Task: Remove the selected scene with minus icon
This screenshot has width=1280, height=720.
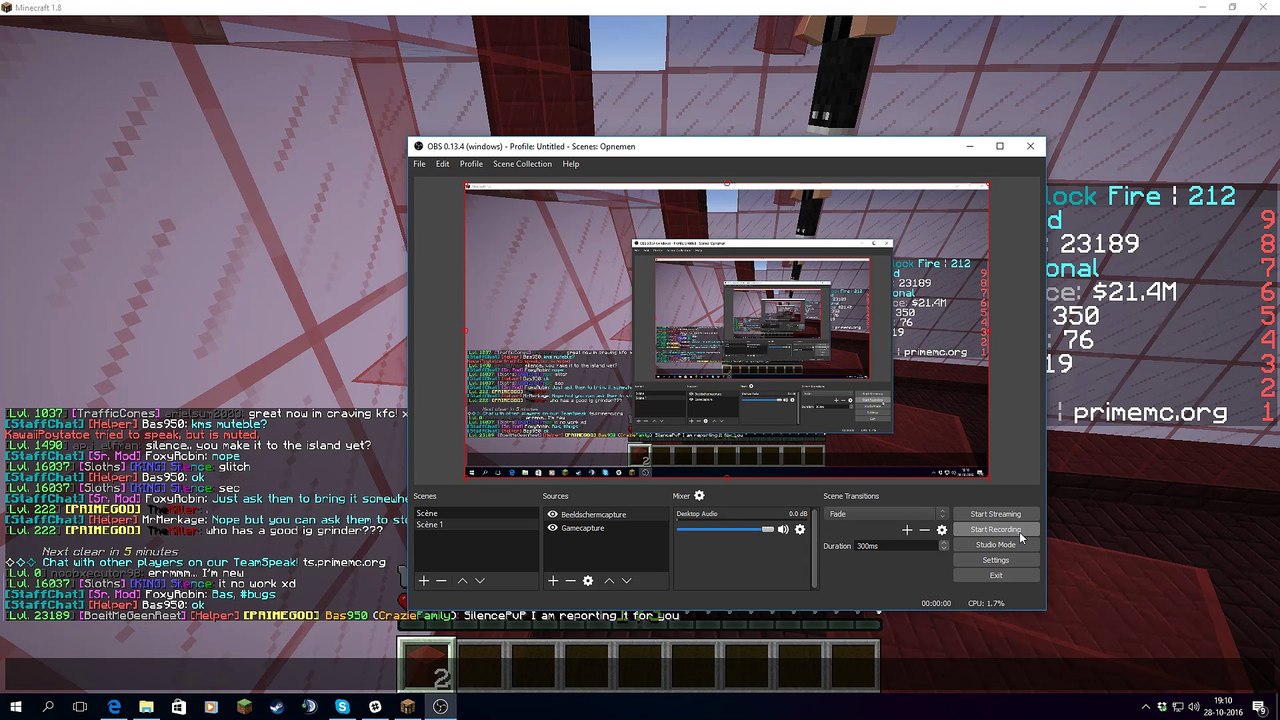Action: (441, 581)
